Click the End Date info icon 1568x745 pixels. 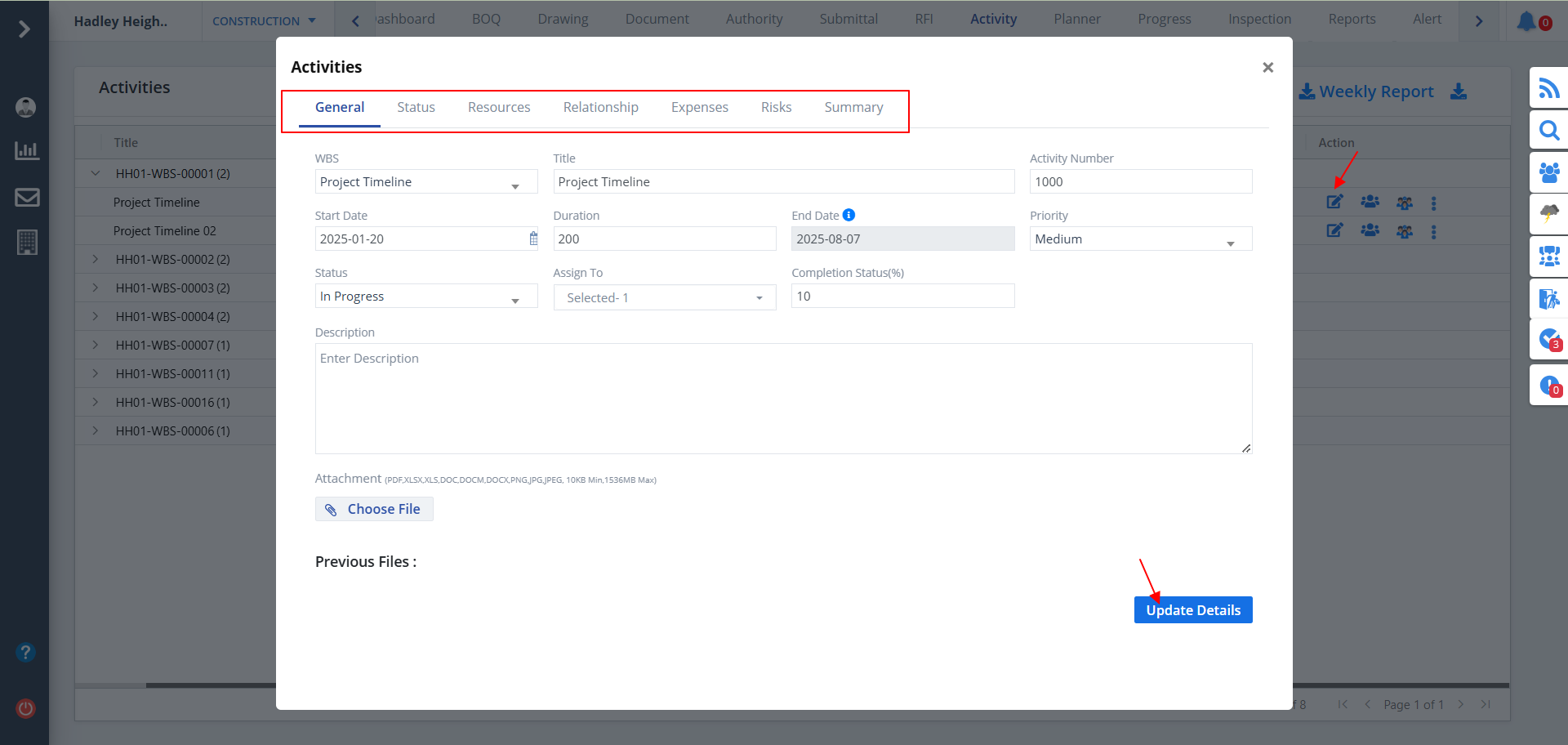(849, 215)
